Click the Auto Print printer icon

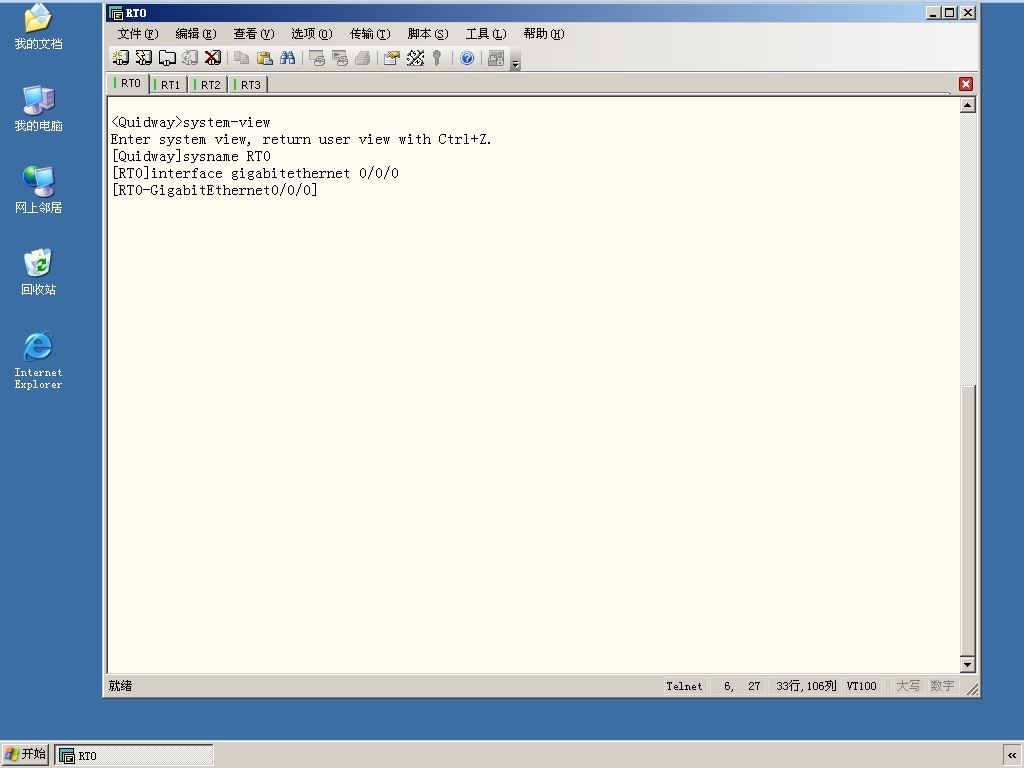[363, 58]
